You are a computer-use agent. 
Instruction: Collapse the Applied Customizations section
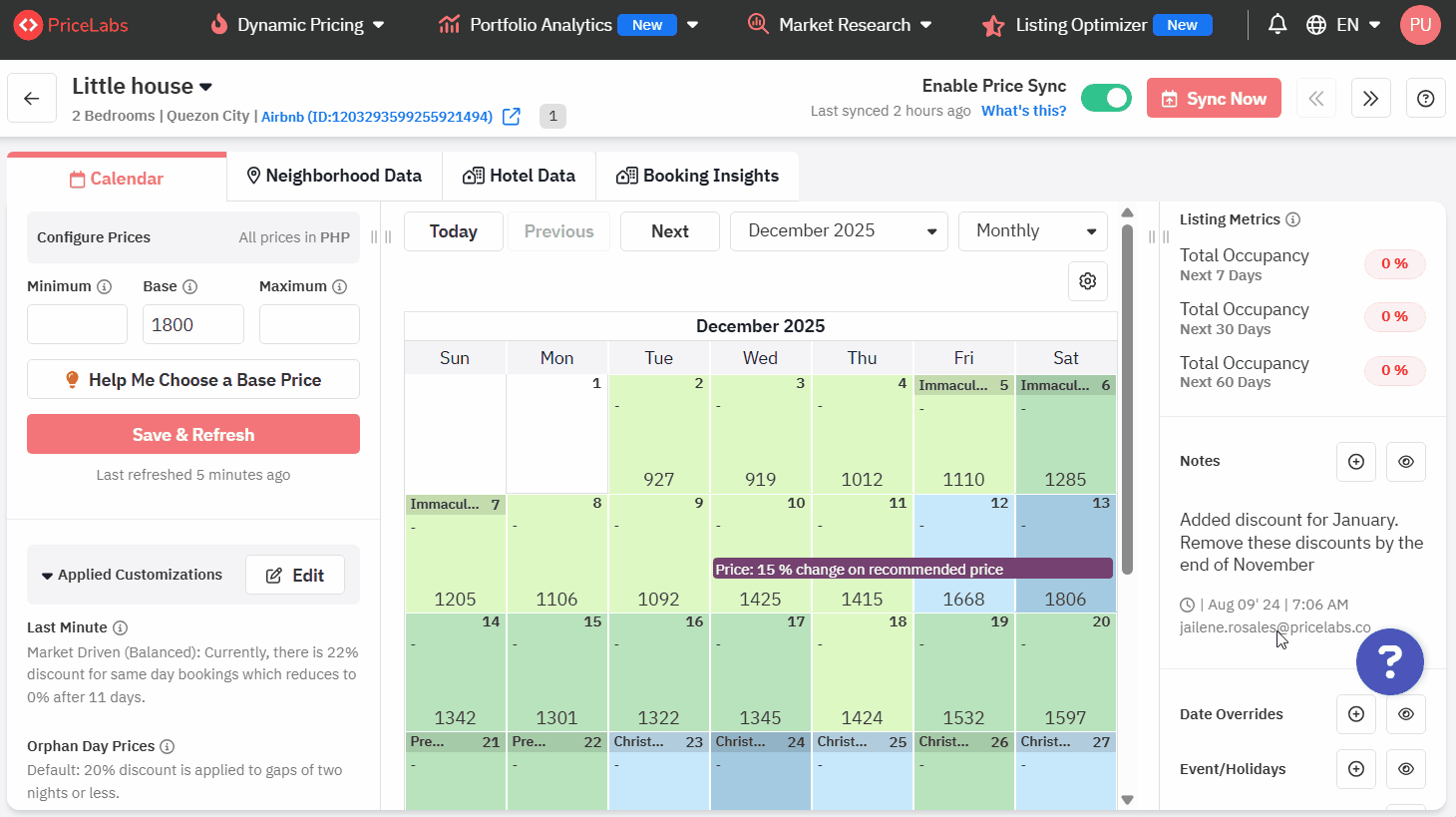tap(47, 576)
